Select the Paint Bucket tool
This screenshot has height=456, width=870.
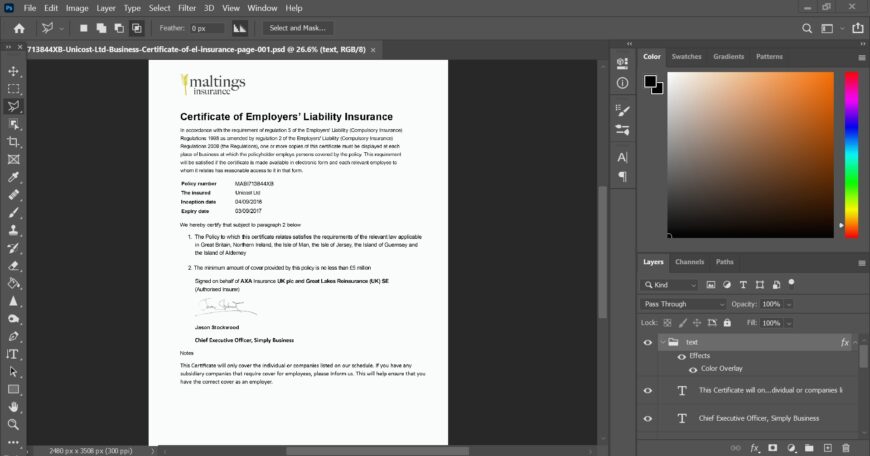coord(13,283)
